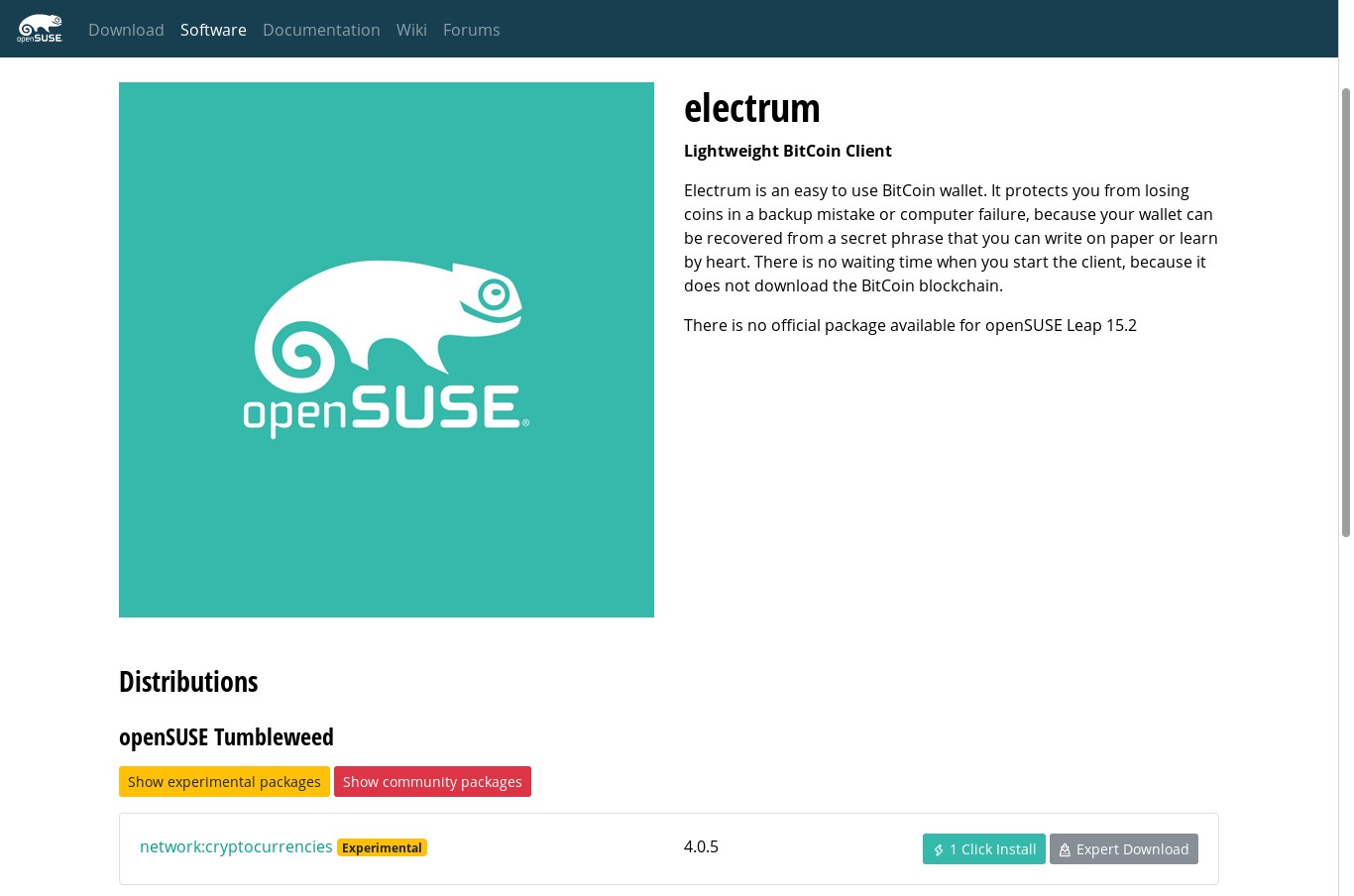Click the package icon on Expert Download
The height and width of the screenshot is (896, 1354).
pyautogui.click(x=1065, y=850)
